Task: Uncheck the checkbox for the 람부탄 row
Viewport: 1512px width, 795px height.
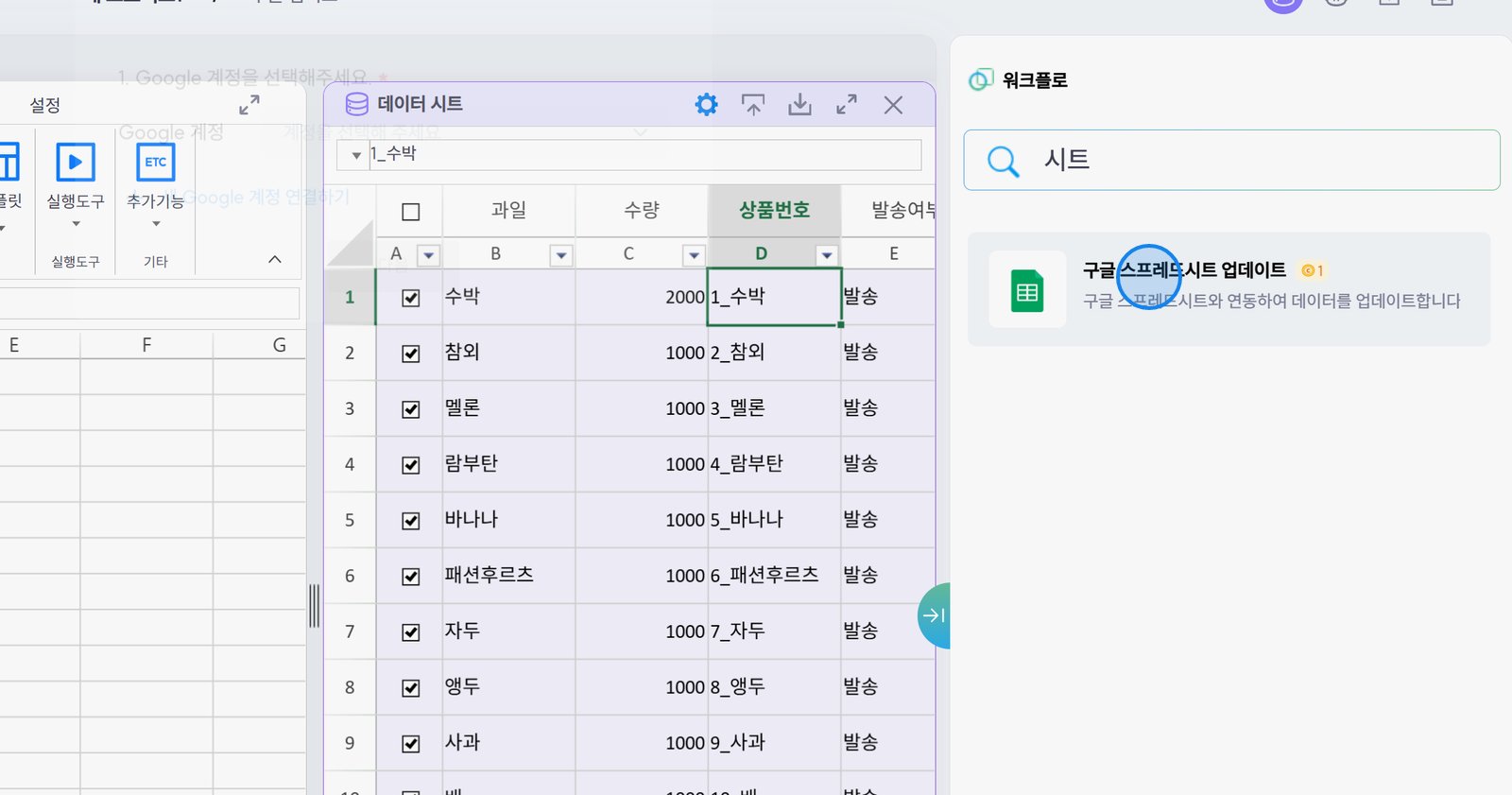Action: tap(411, 465)
